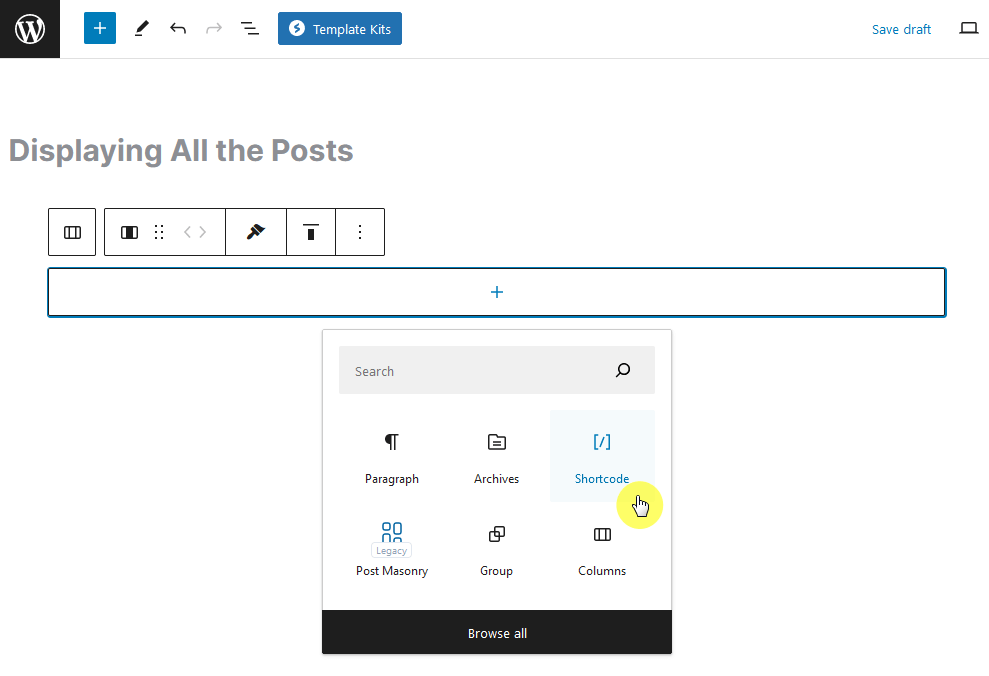Move the column right with the right chevron
The image size is (989, 676).
(x=202, y=232)
